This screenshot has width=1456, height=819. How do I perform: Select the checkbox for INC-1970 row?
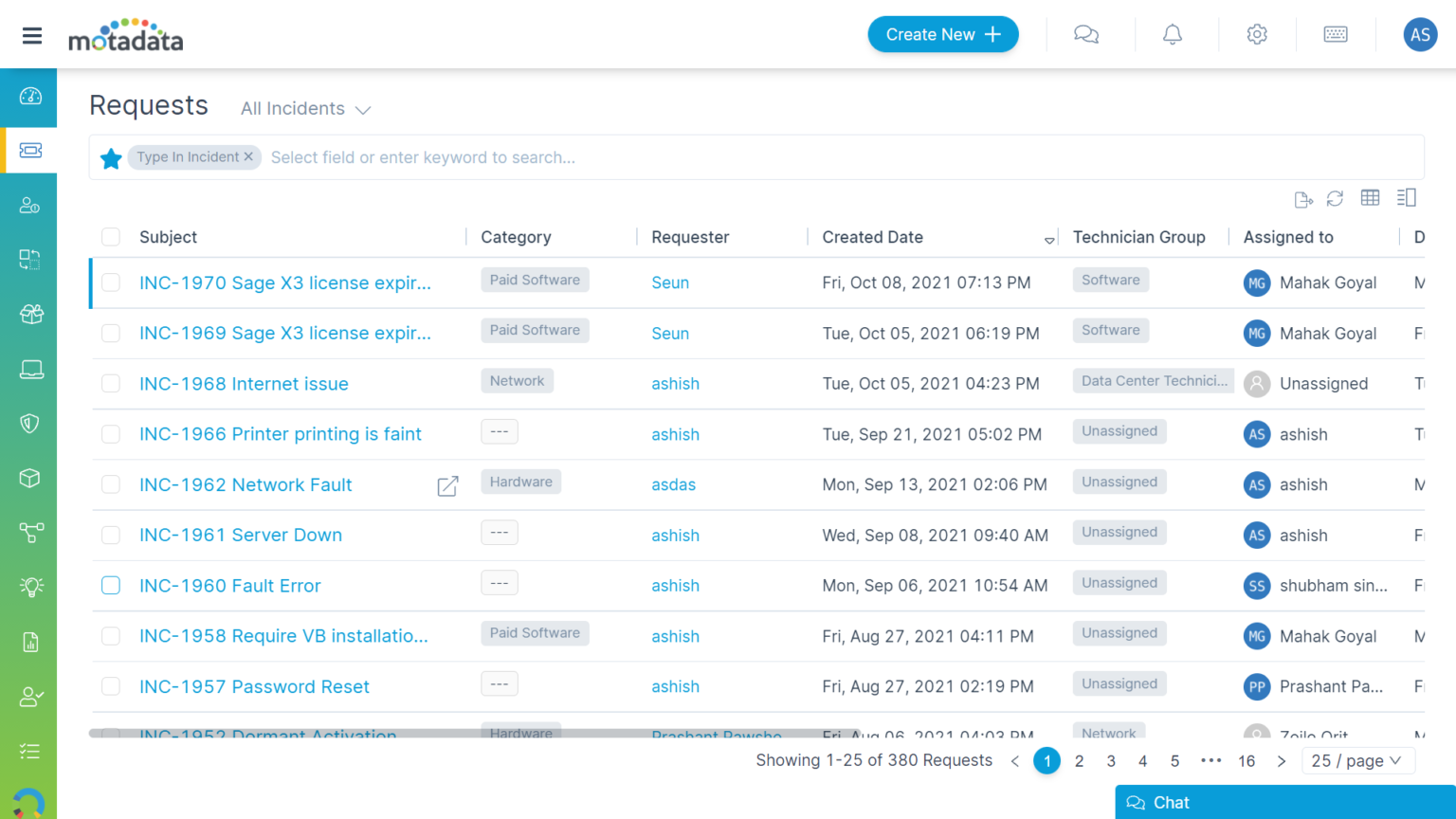click(111, 282)
